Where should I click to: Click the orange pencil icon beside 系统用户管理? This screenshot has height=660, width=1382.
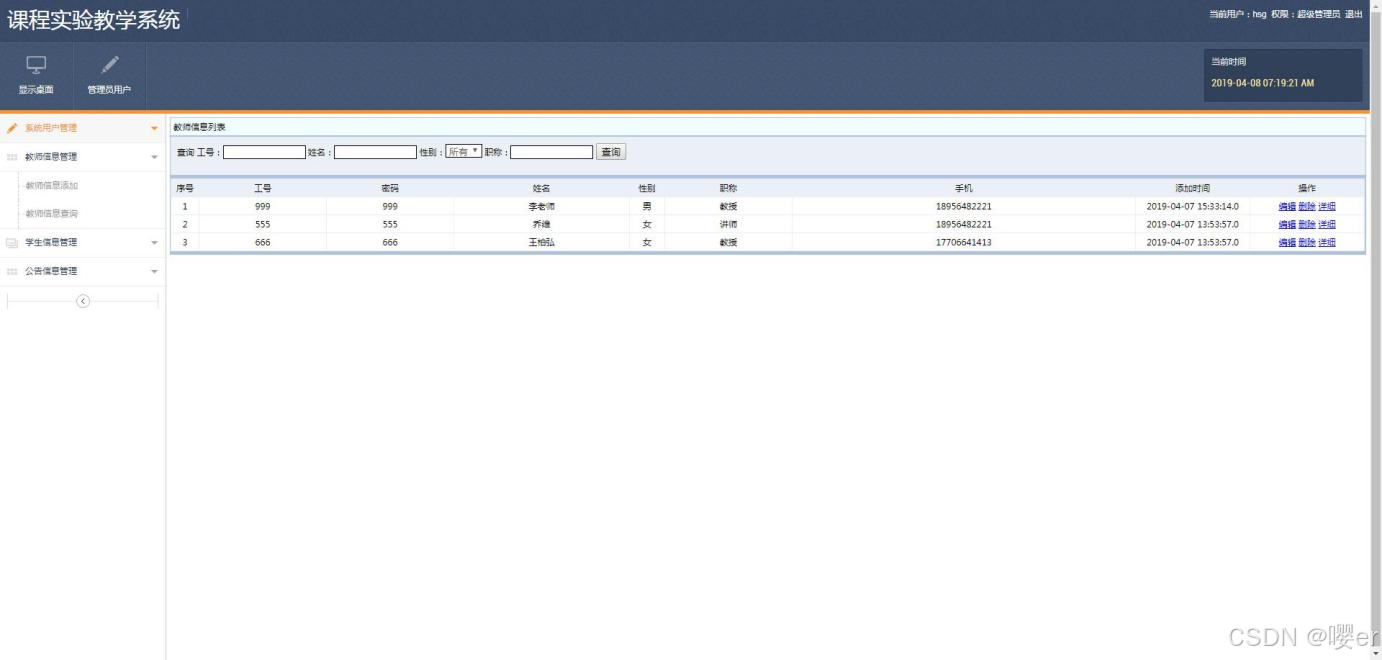[12, 128]
